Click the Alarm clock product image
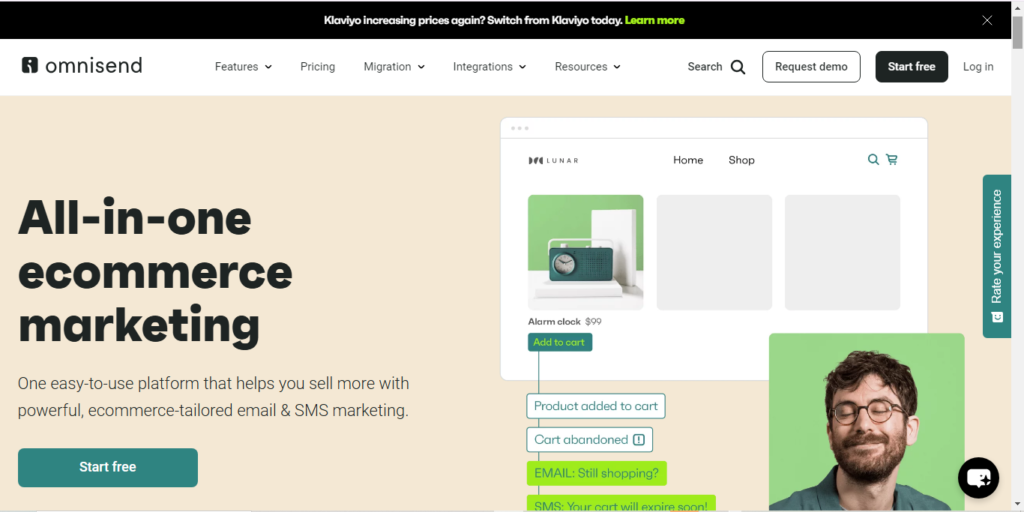Screen dimensions: 1024x512 coord(585,252)
